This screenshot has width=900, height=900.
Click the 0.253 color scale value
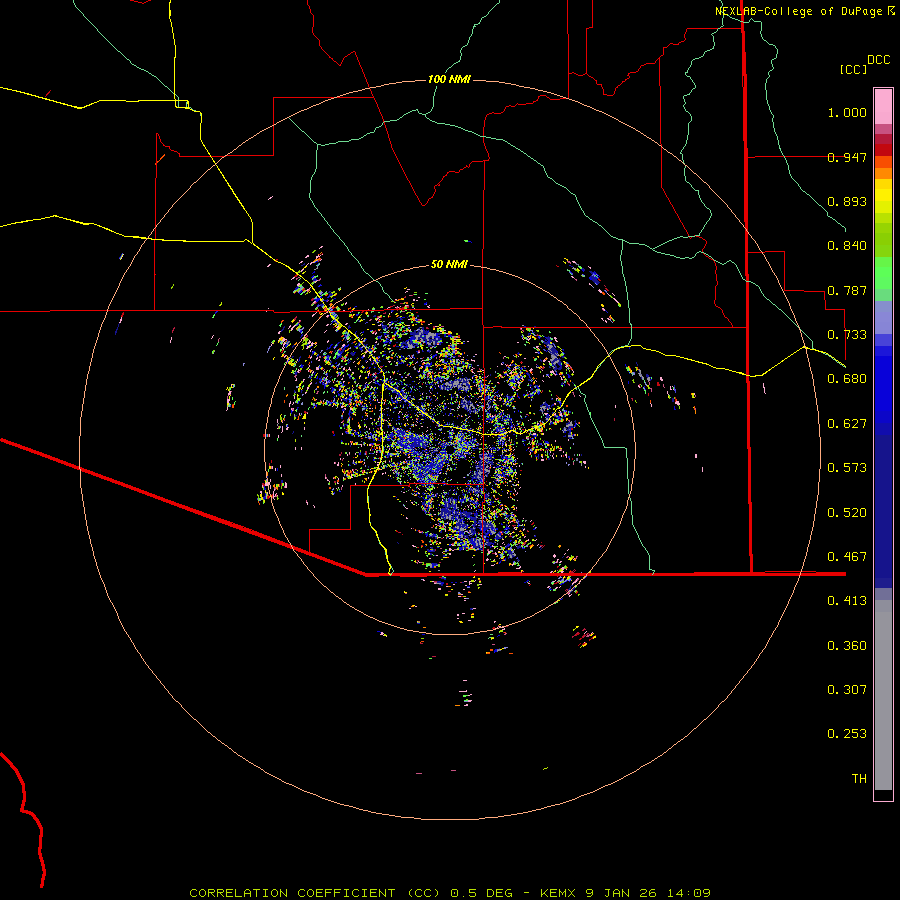point(847,734)
